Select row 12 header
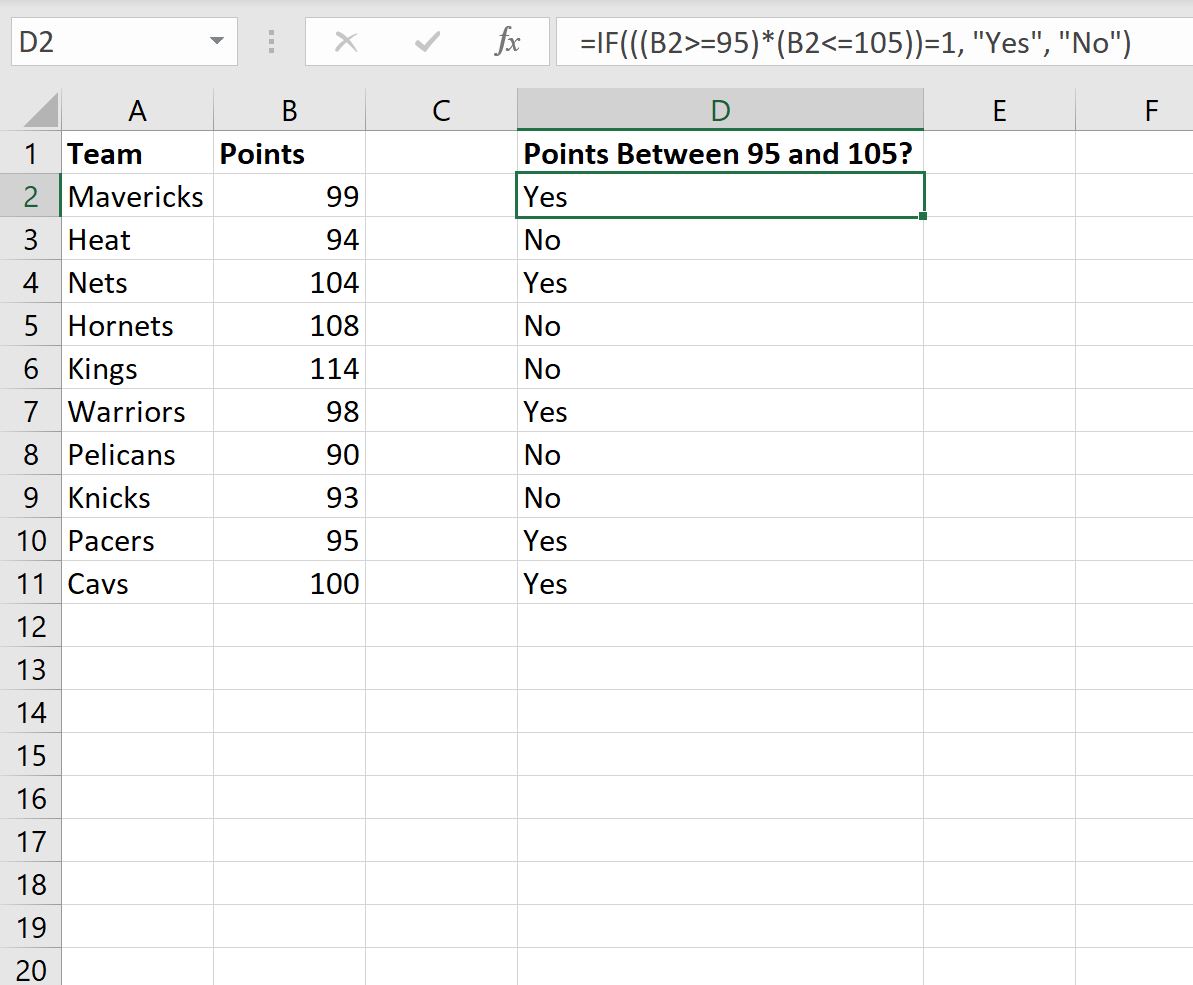This screenshot has height=985, width=1193. pos(30,627)
